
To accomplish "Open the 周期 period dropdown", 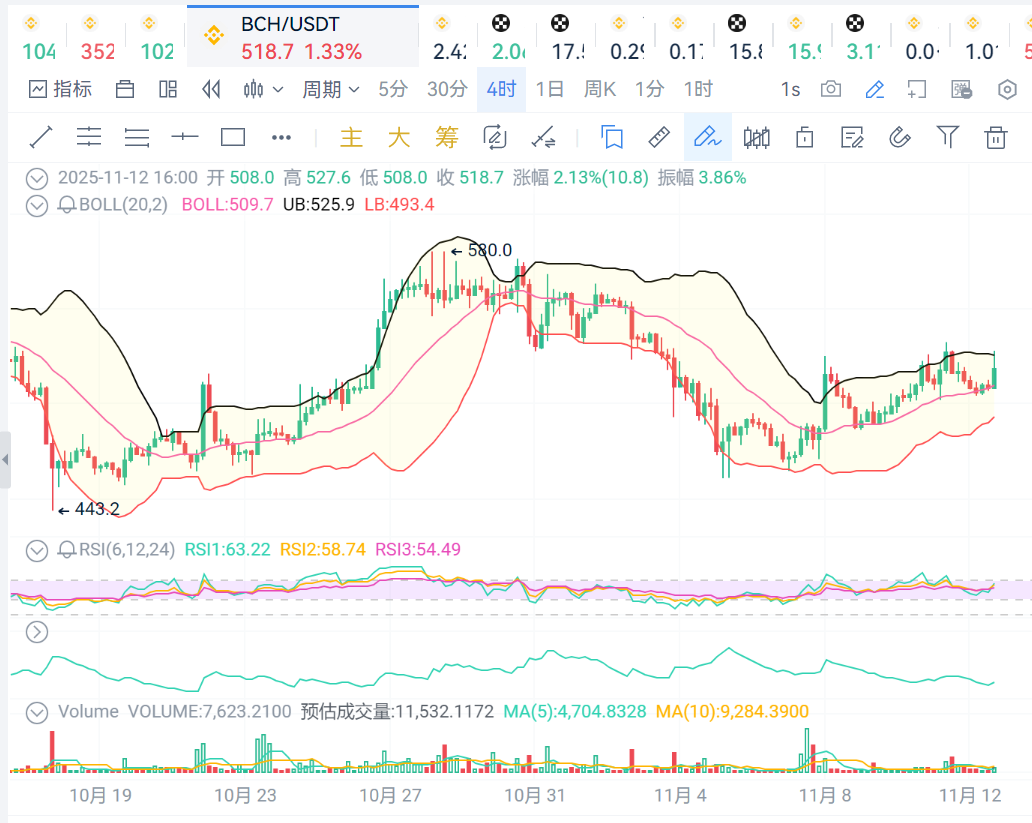I will click(331, 89).
